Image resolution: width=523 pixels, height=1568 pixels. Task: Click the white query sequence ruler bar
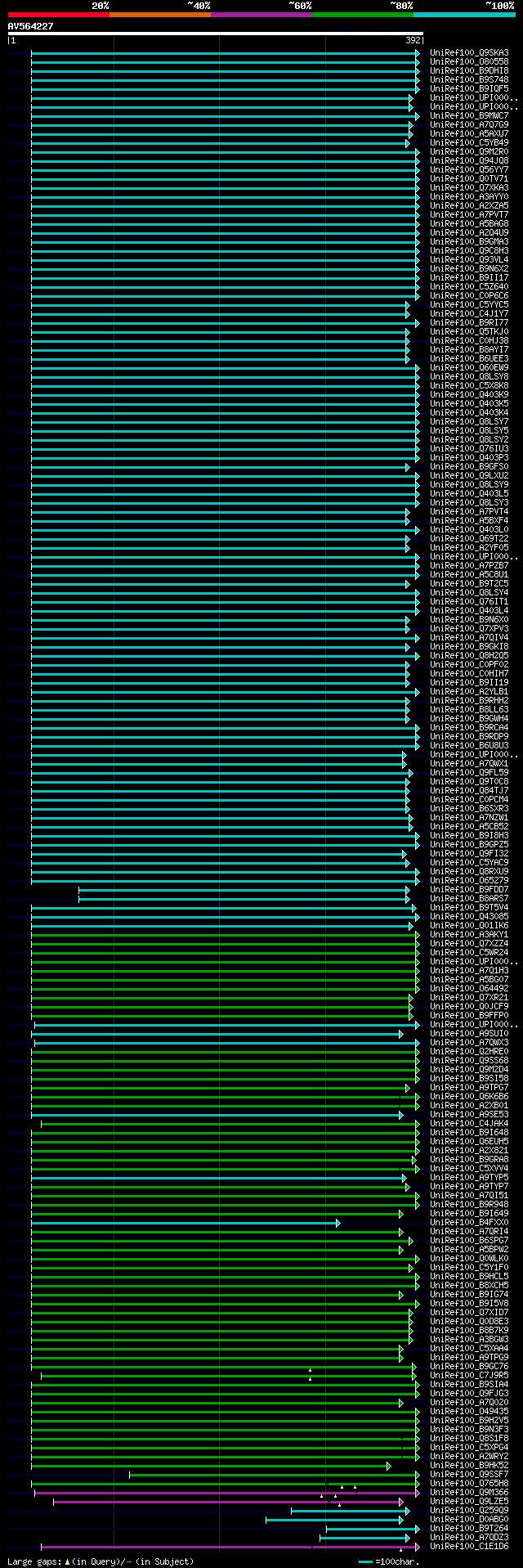pyautogui.click(x=216, y=34)
